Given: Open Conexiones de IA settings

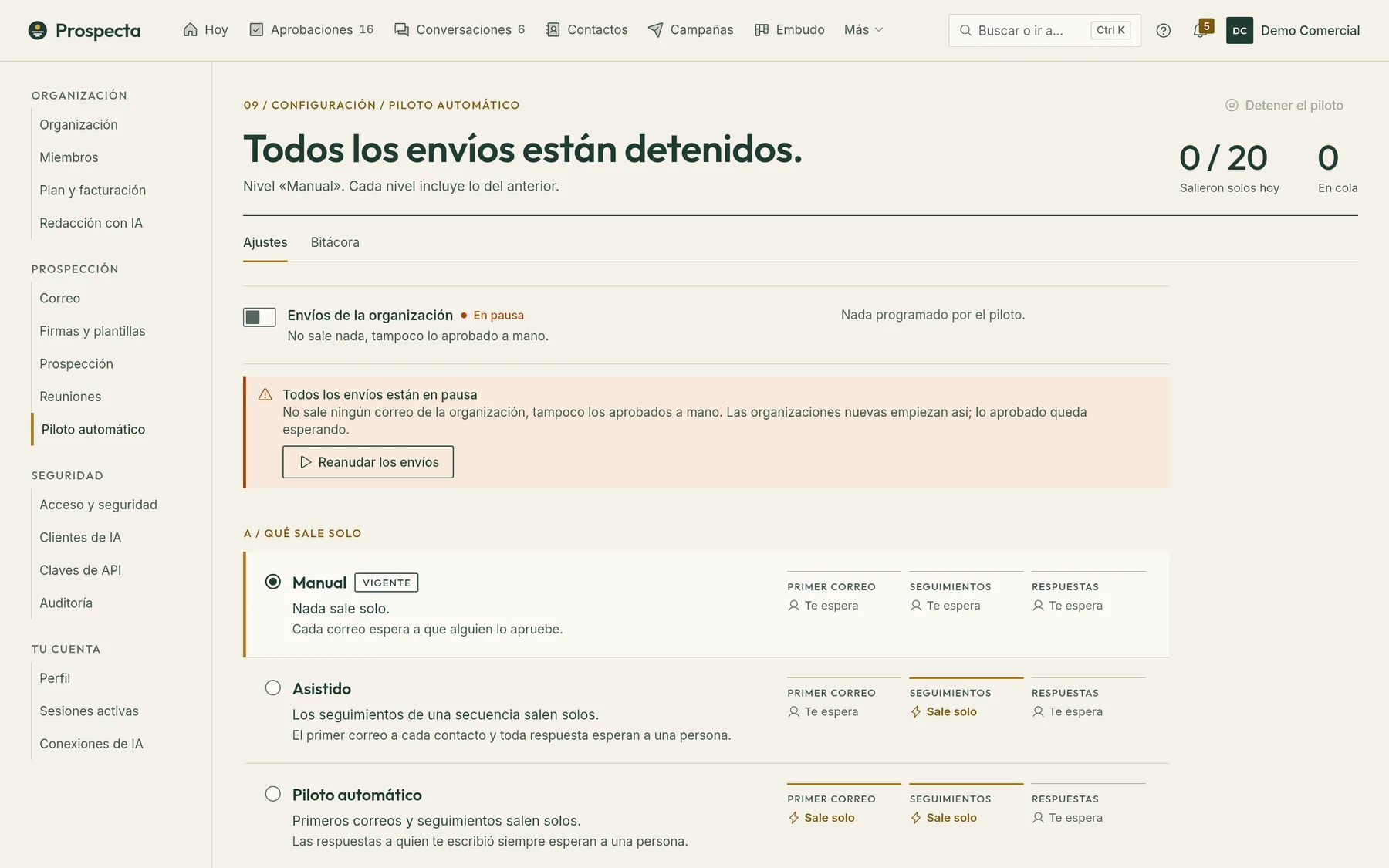Looking at the screenshot, I should [92, 744].
